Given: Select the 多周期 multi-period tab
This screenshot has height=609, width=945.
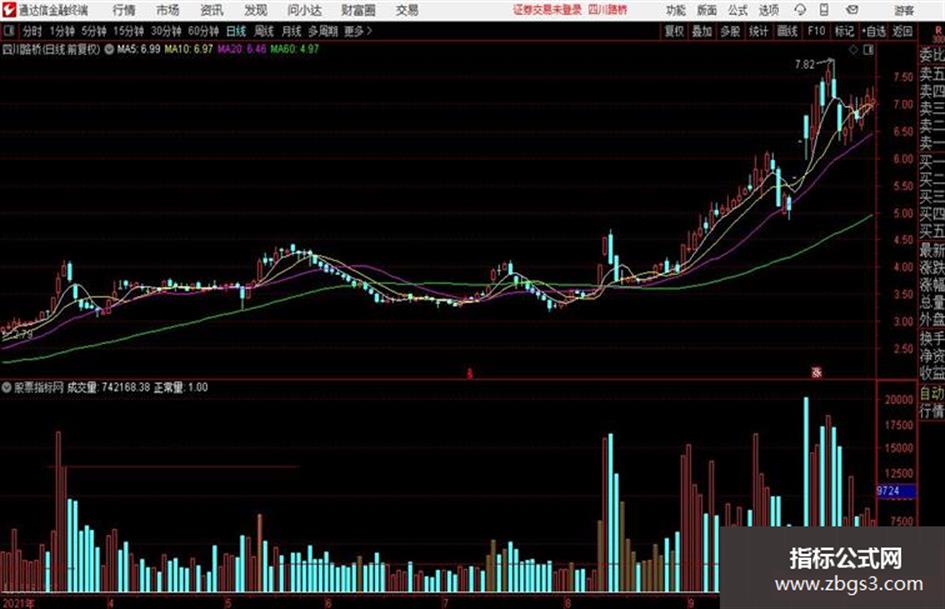Looking at the screenshot, I should tap(323, 31).
